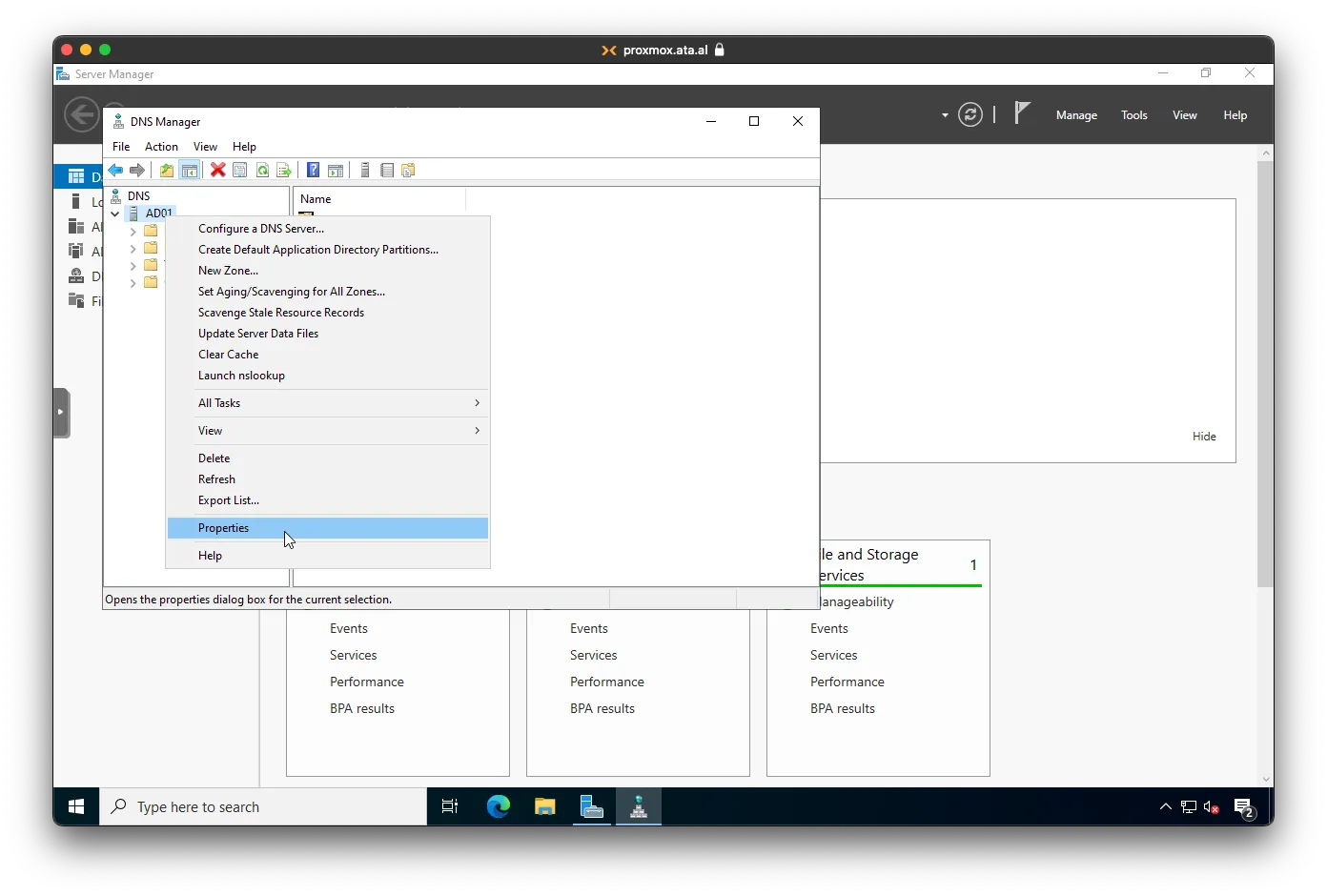This screenshot has height=896, width=1327.
Task: Open dropdown arrow beside Server Manager refresh
Action: [945, 115]
